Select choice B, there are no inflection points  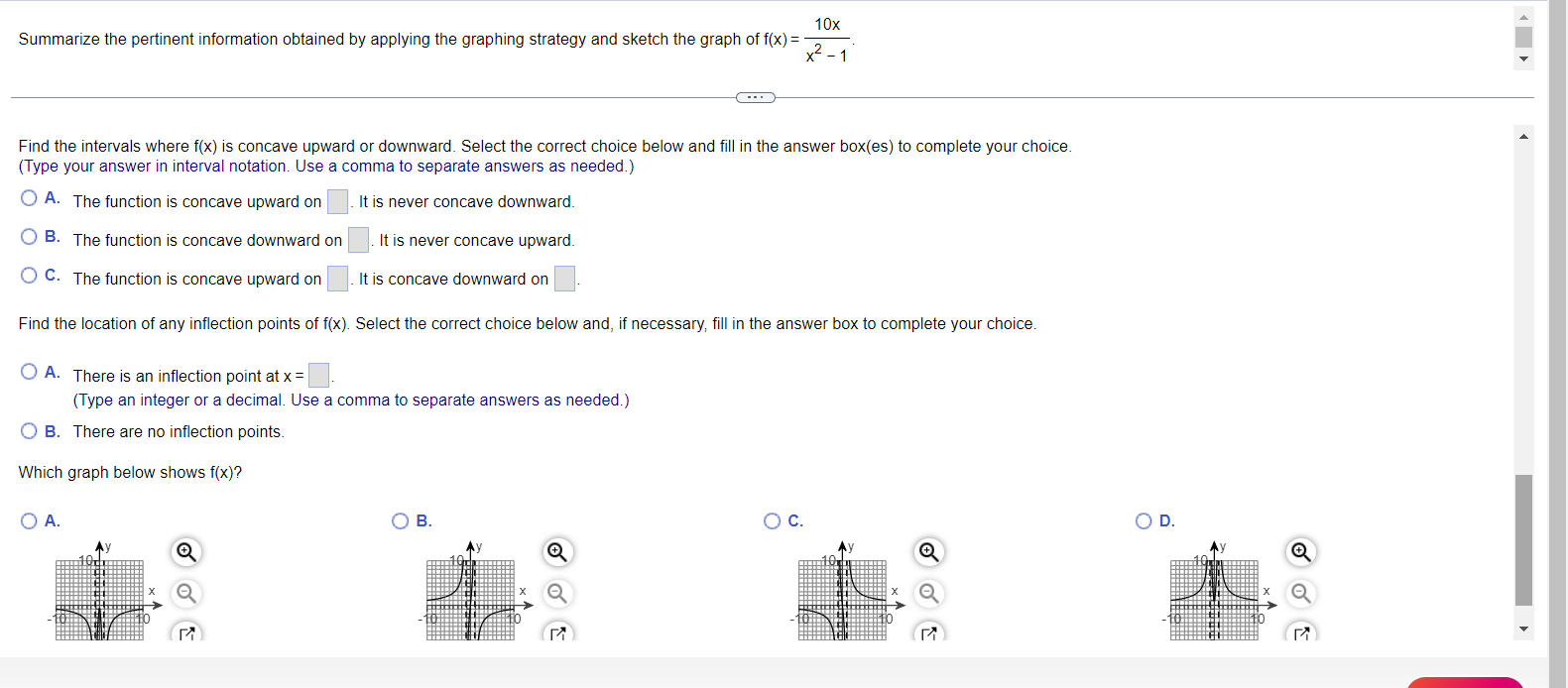pyautogui.click(x=29, y=428)
